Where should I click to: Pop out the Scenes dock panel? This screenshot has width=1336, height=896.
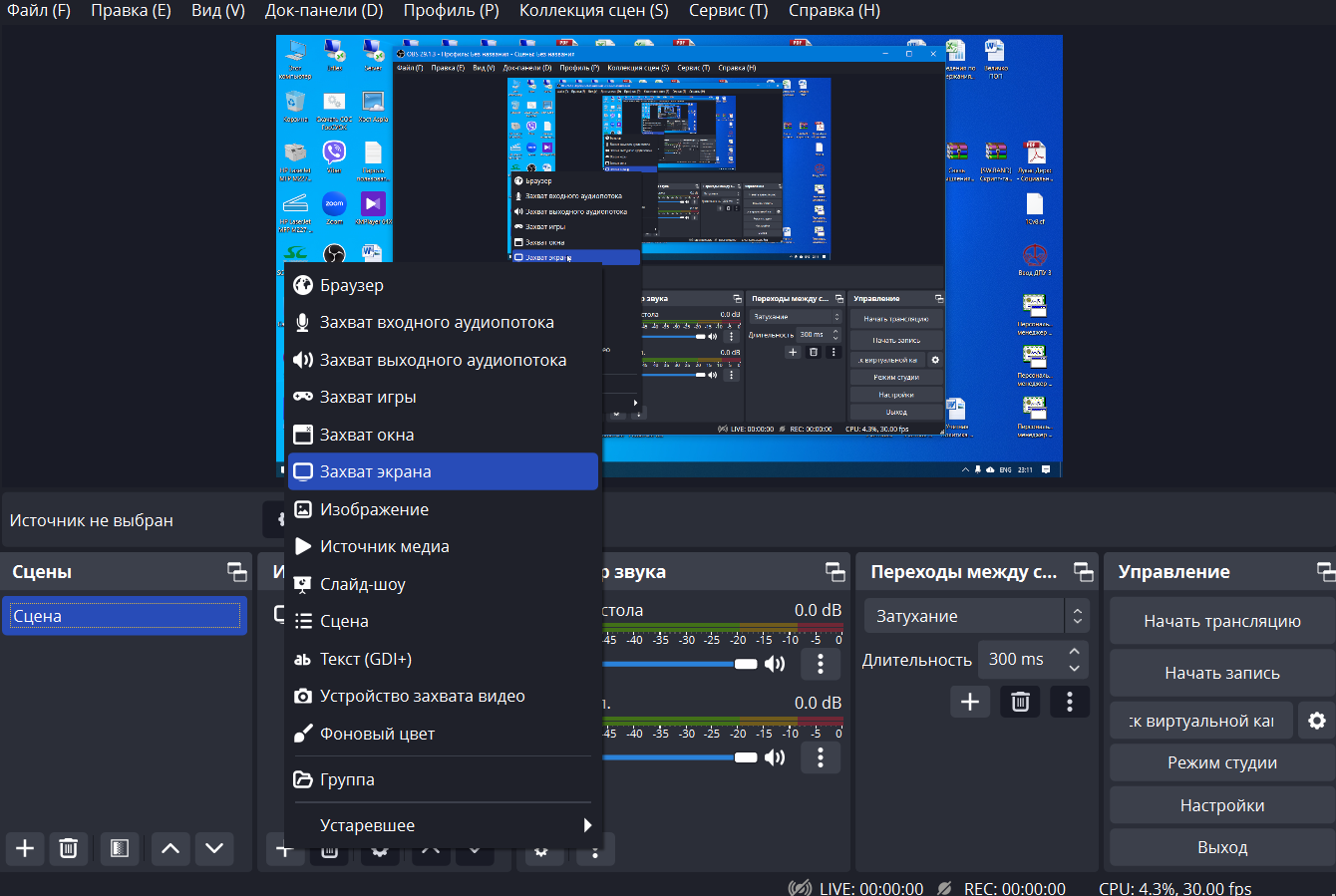[237, 572]
